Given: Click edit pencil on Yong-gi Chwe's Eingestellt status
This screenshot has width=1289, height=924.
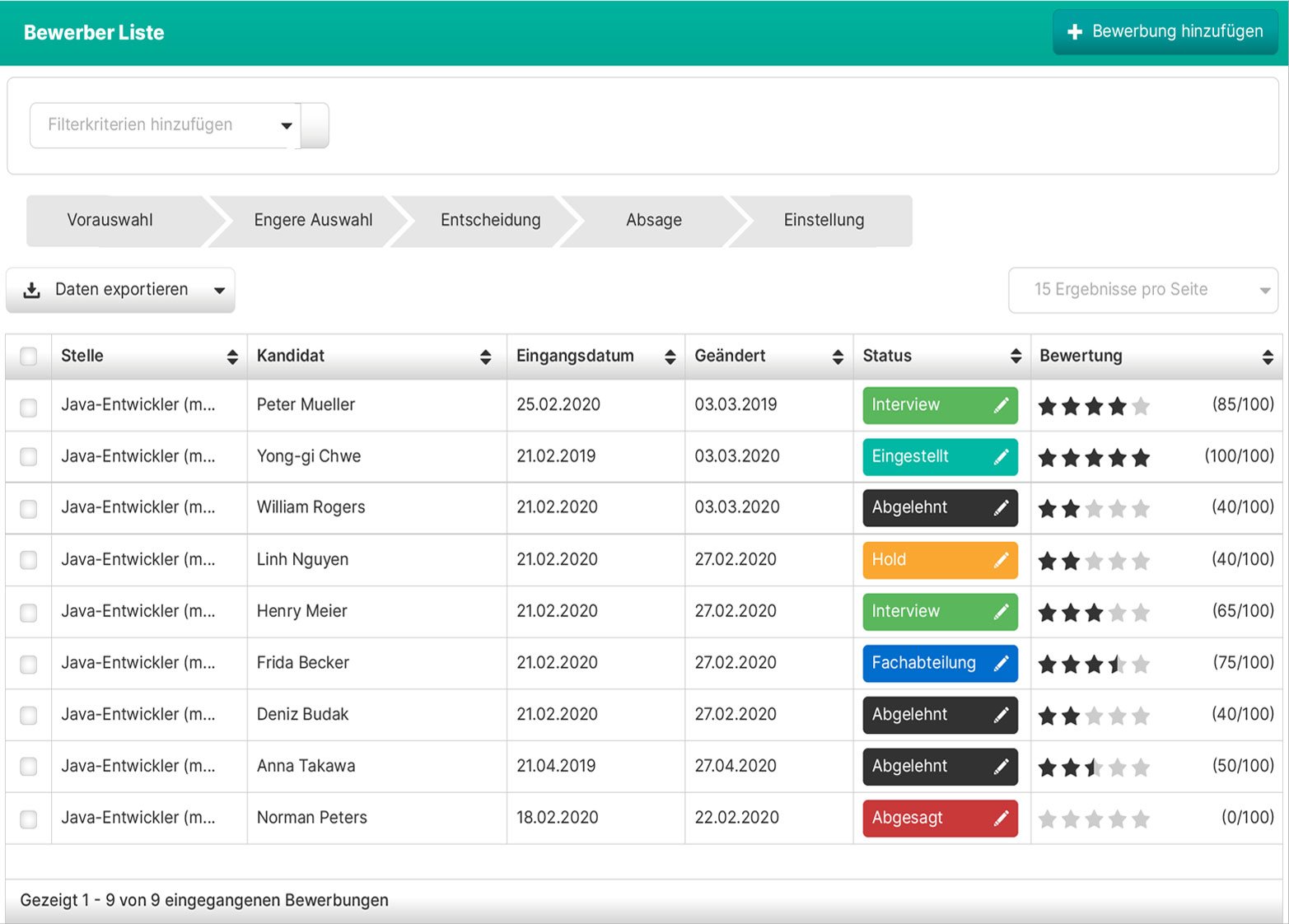Looking at the screenshot, I should click(1001, 457).
